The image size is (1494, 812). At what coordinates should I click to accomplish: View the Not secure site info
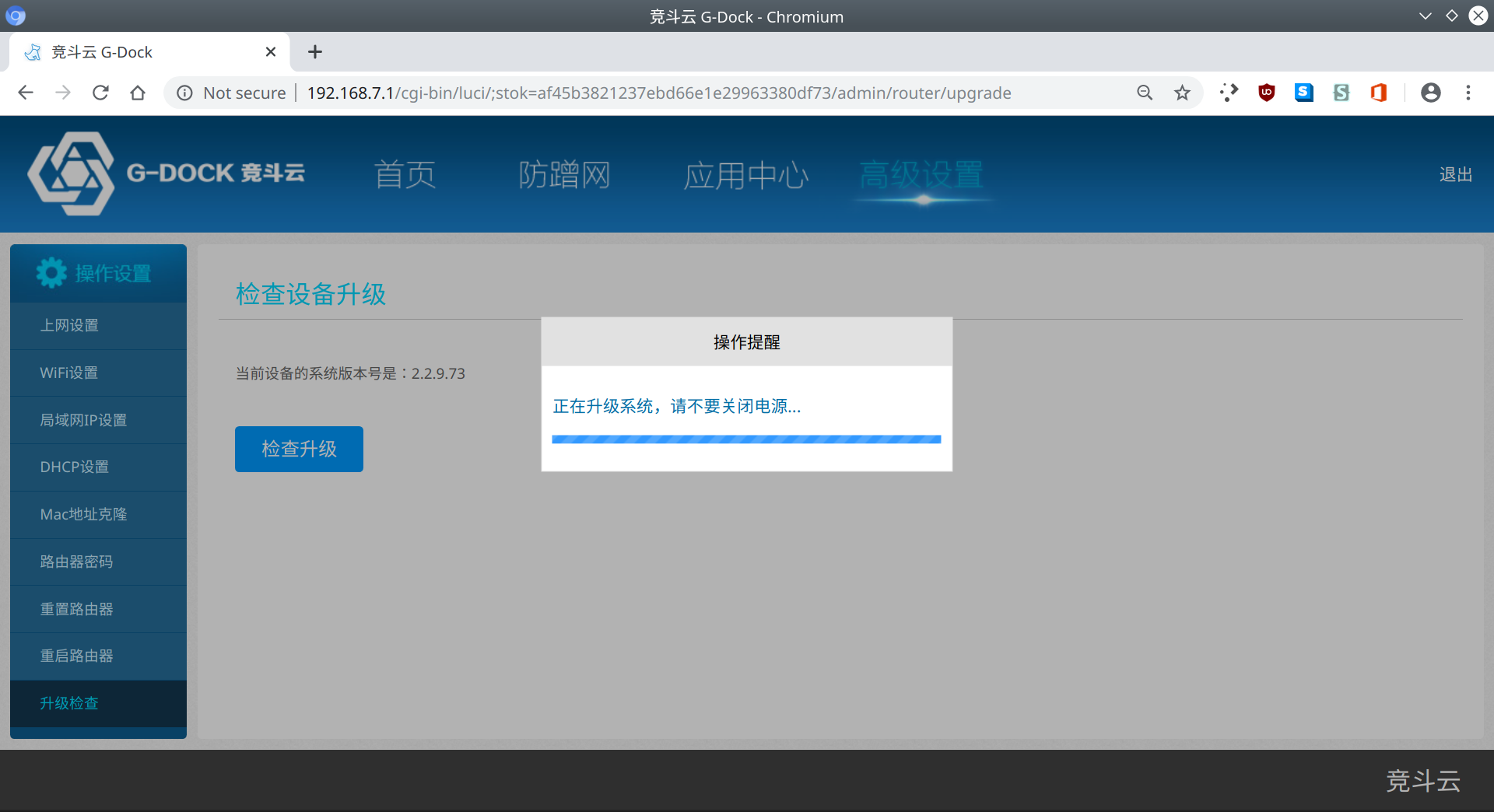pyautogui.click(x=232, y=93)
